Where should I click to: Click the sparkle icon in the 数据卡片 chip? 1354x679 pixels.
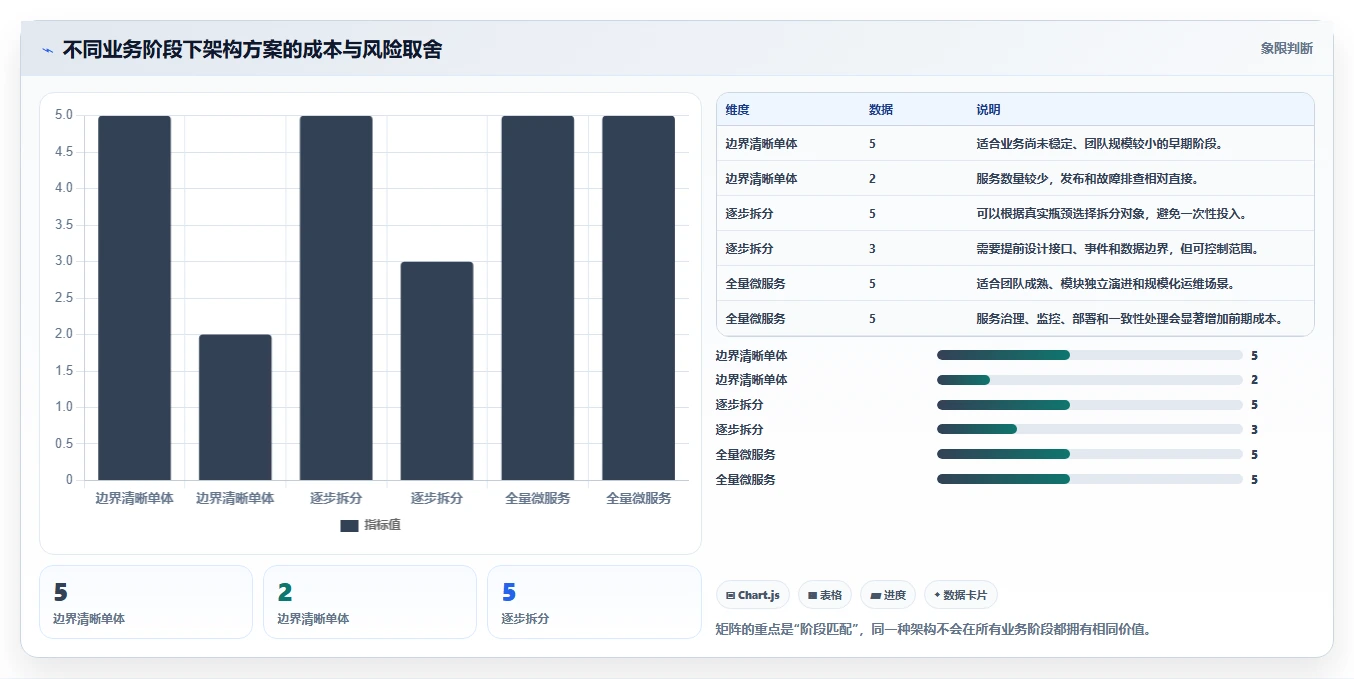[x=937, y=595]
